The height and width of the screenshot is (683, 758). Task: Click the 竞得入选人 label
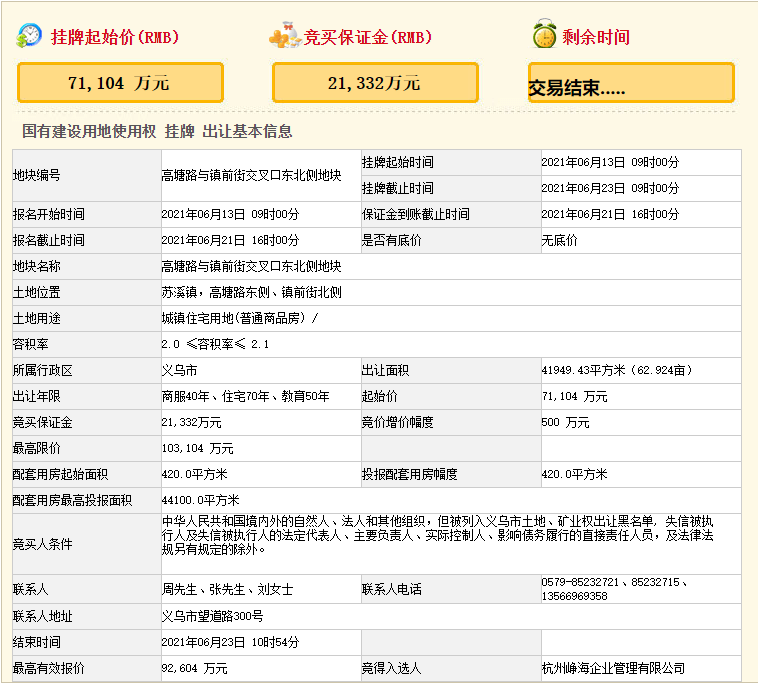pyautogui.click(x=392, y=669)
